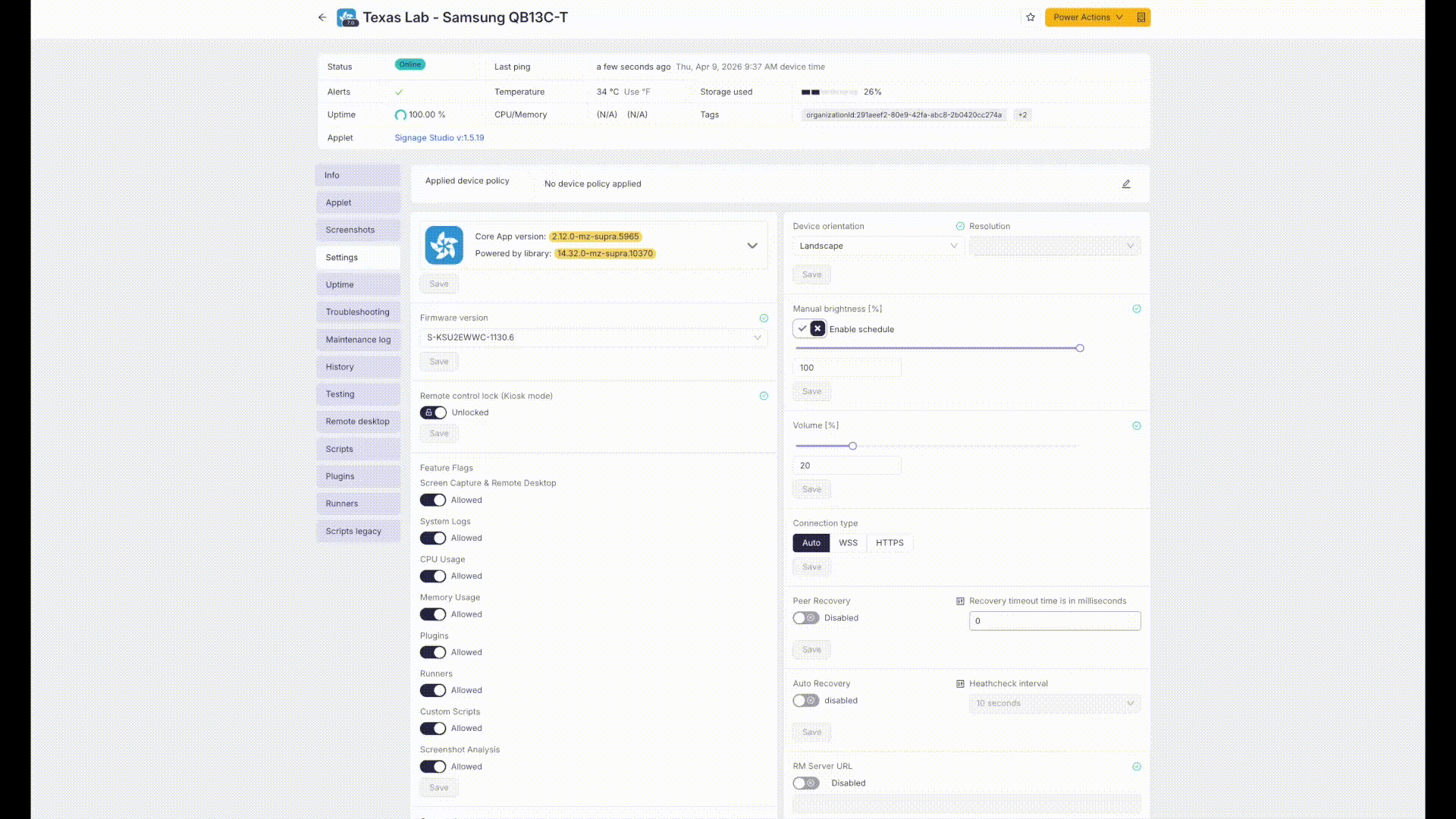Toggle the Plugins feature flag switch
The height and width of the screenshot is (819, 1456).
(x=433, y=652)
